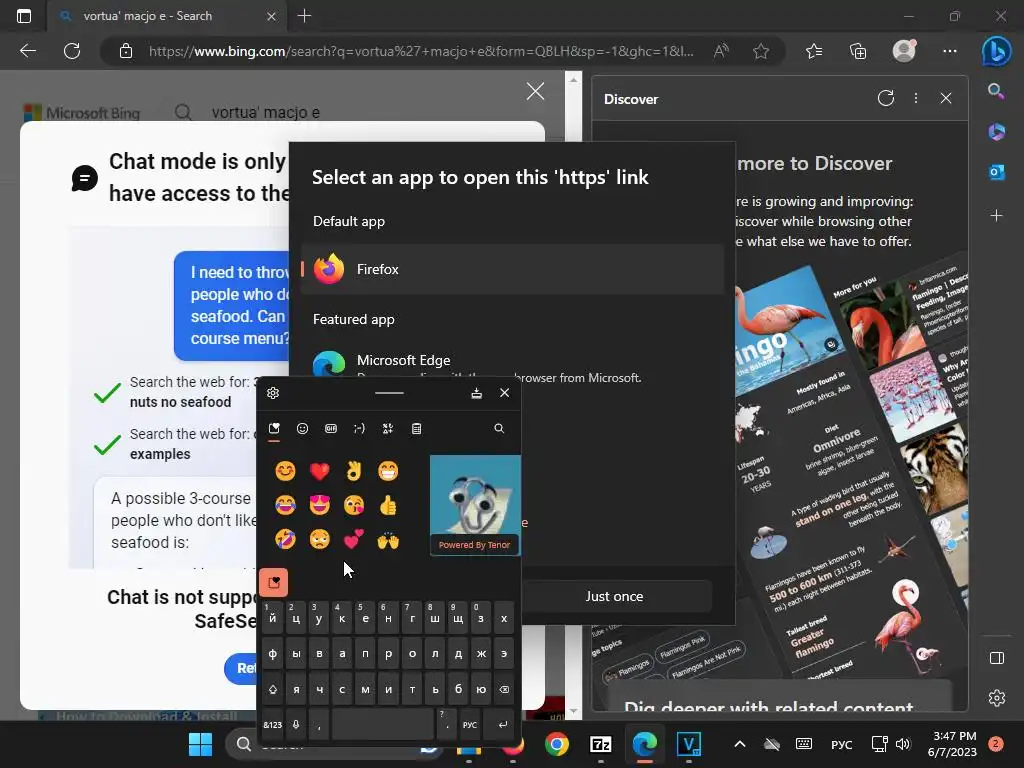Launch Google Chrome from taskbar
This screenshot has height=768, width=1024.
(556, 744)
